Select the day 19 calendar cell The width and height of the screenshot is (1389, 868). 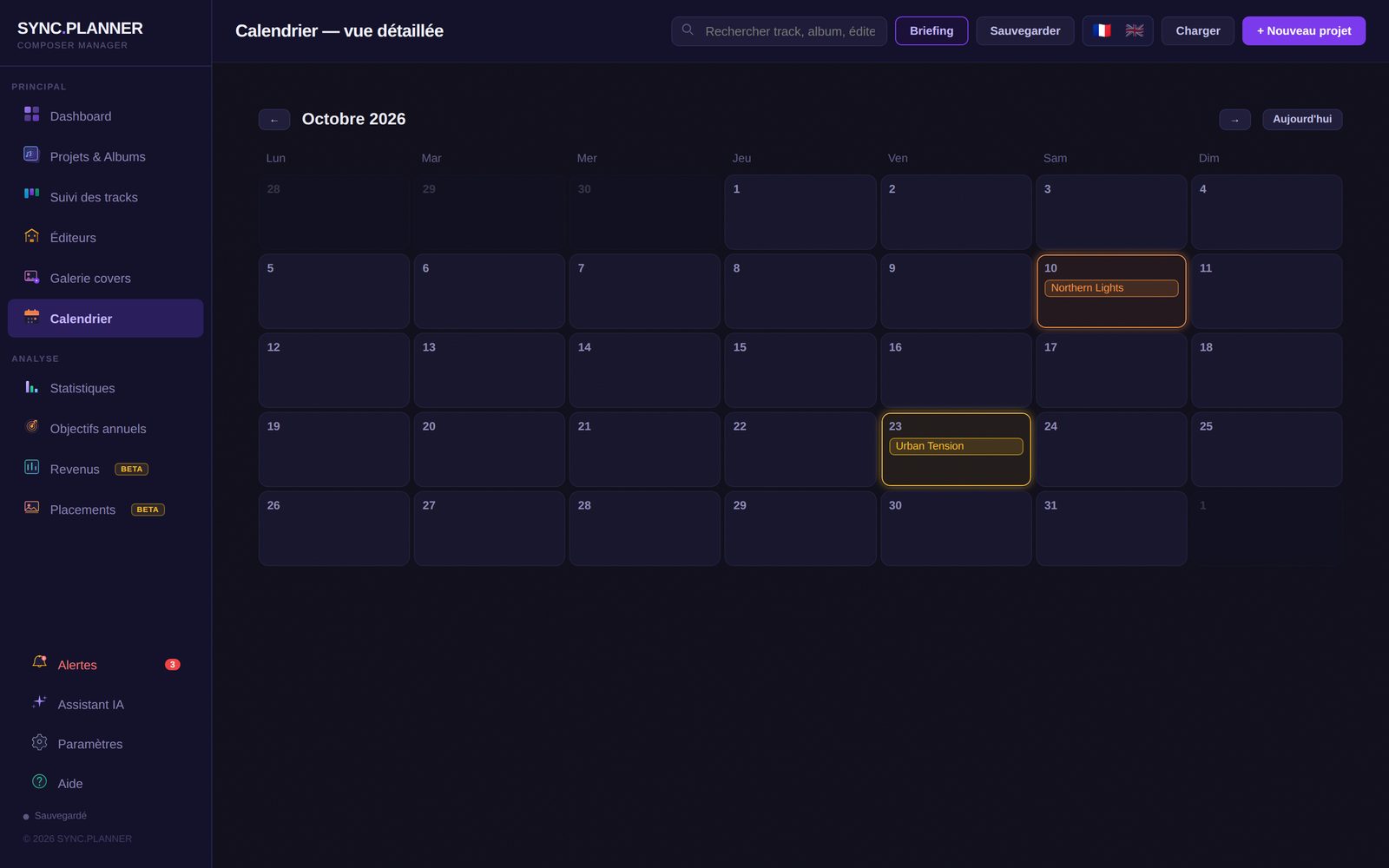pyautogui.click(x=334, y=450)
